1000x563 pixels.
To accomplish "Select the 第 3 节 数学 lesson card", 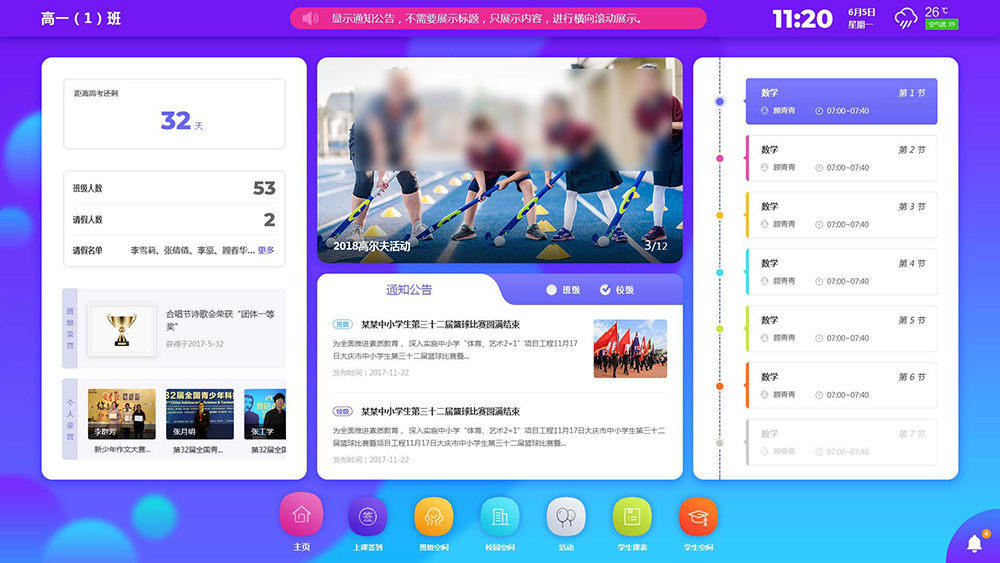I will pyautogui.click(x=841, y=215).
